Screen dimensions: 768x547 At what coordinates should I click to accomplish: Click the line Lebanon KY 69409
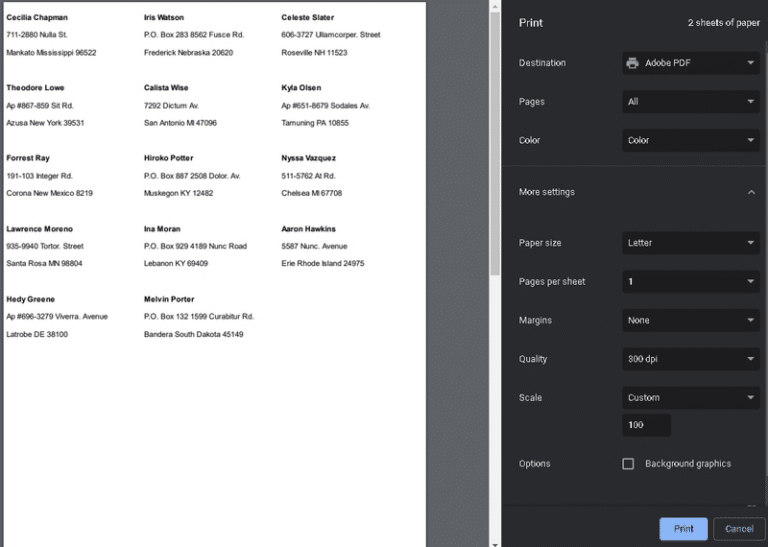pyautogui.click(x=176, y=263)
